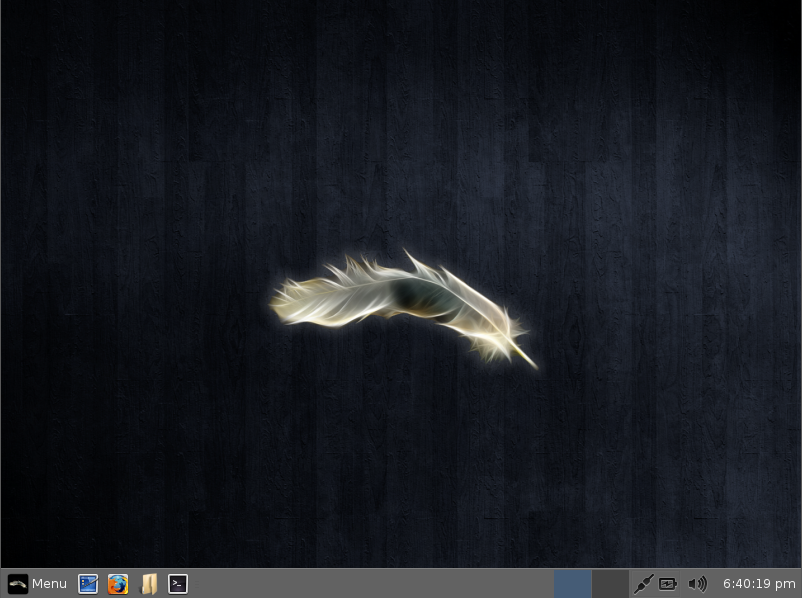Image resolution: width=802 pixels, height=598 pixels.
Task: Open the Menu button in the panel
Action: tap(37, 584)
